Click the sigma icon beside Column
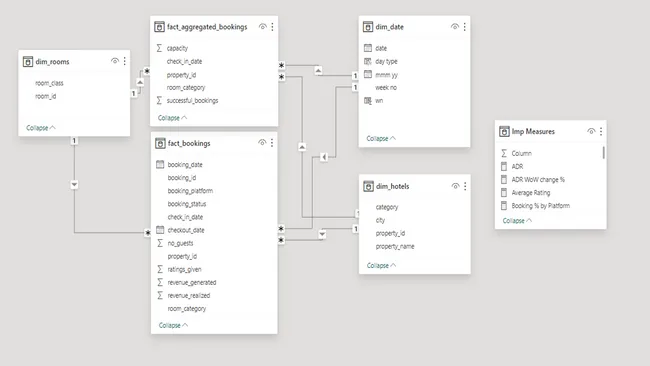The height and width of the screenshot is (366, 650). 504,153
